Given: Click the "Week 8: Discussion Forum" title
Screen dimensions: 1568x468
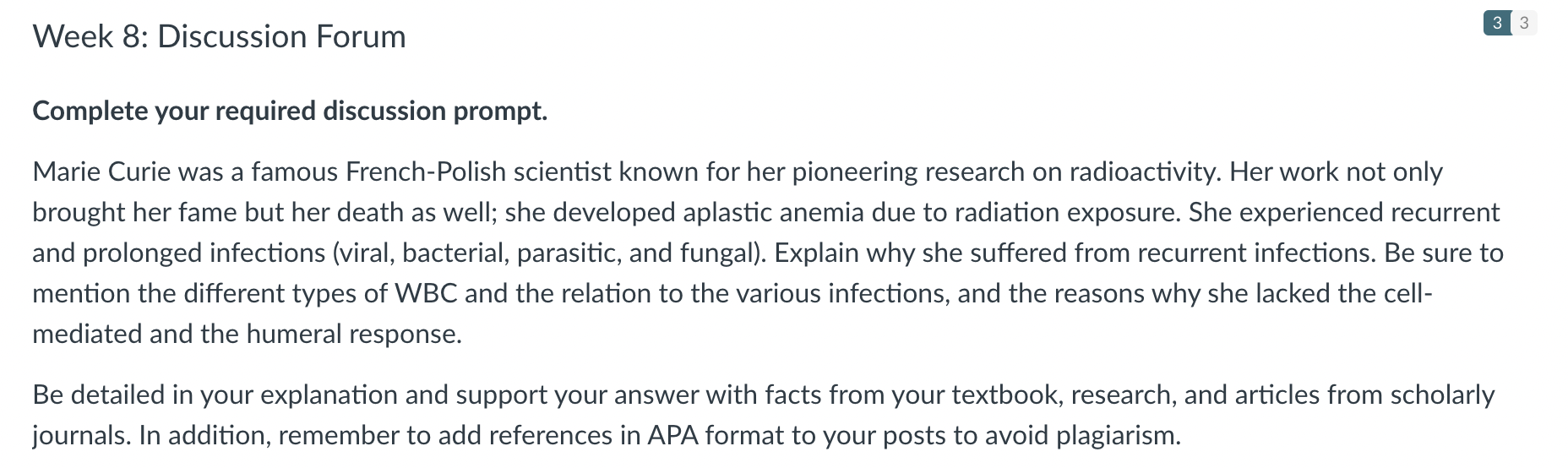Looking at the screenshot, I should [219, 36].
